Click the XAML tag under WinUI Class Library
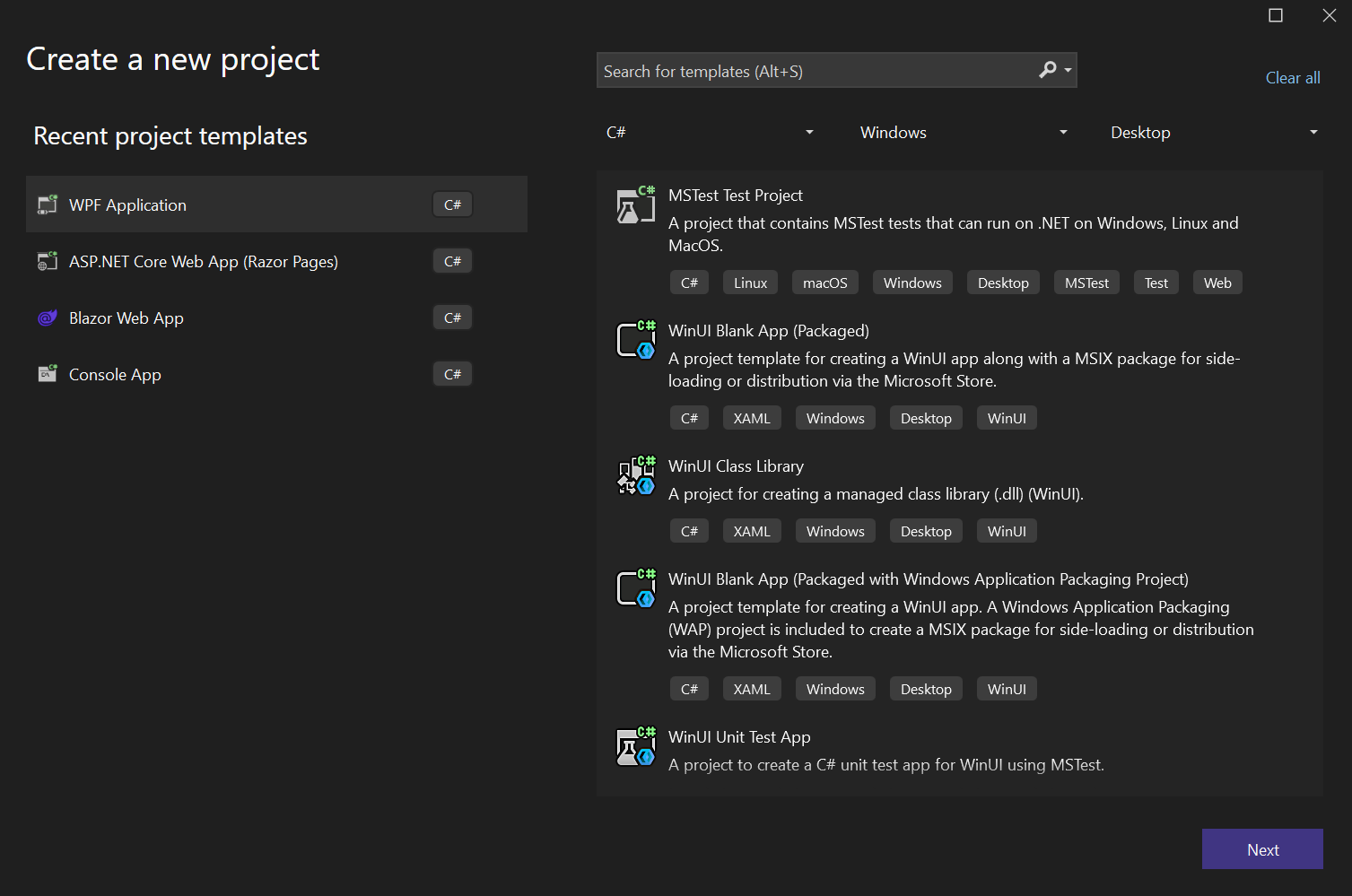 tap(752, 530)
